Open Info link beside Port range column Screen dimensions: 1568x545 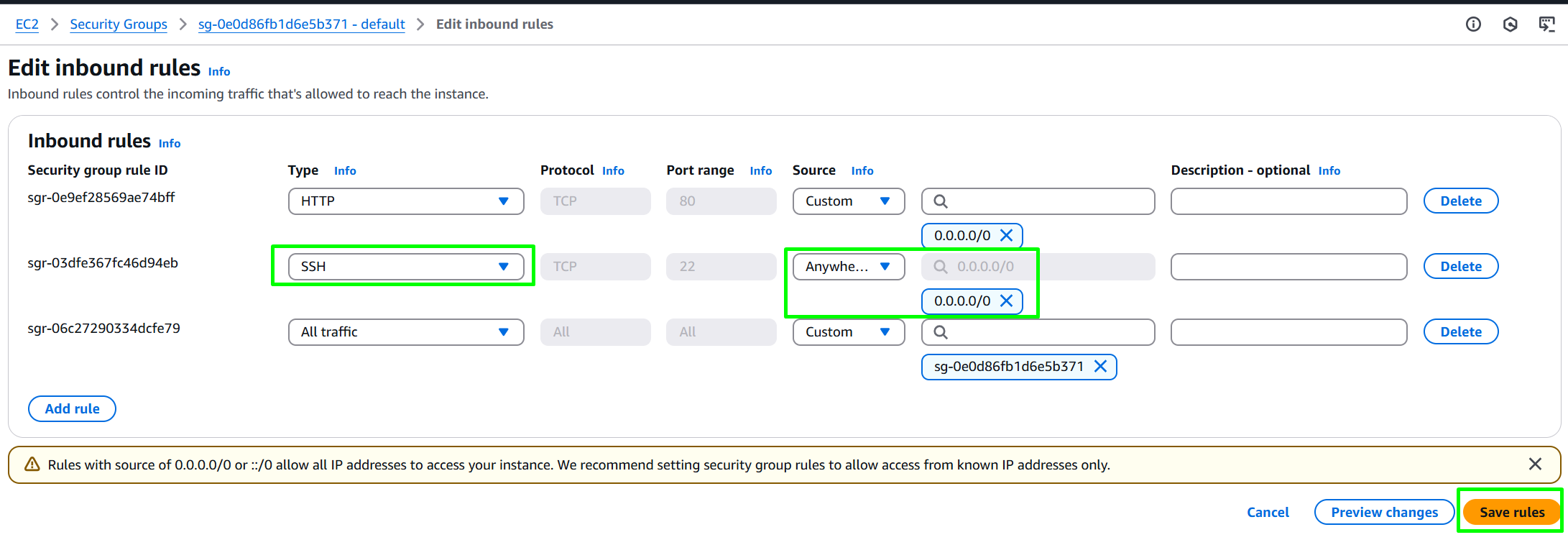(760, 171)
